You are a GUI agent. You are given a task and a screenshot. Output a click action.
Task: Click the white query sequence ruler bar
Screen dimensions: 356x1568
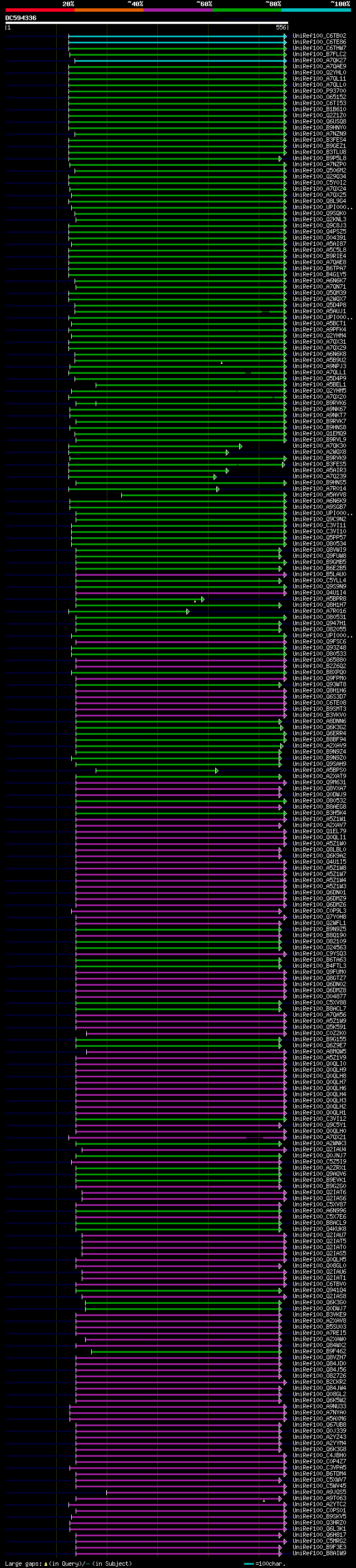[x=147, y=23]
